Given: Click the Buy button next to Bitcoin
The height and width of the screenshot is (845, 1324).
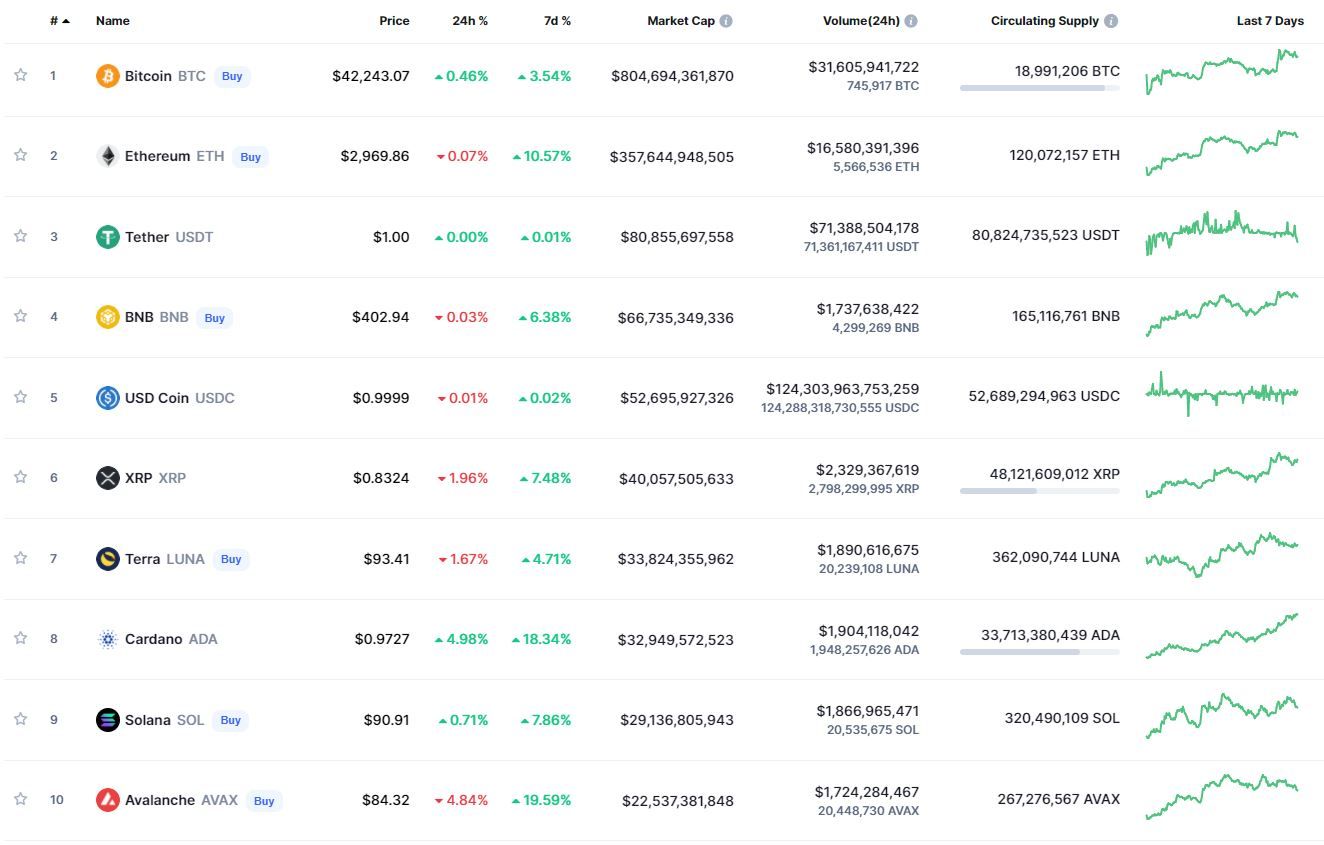Looking at the screenshot, I should [232, 76].
